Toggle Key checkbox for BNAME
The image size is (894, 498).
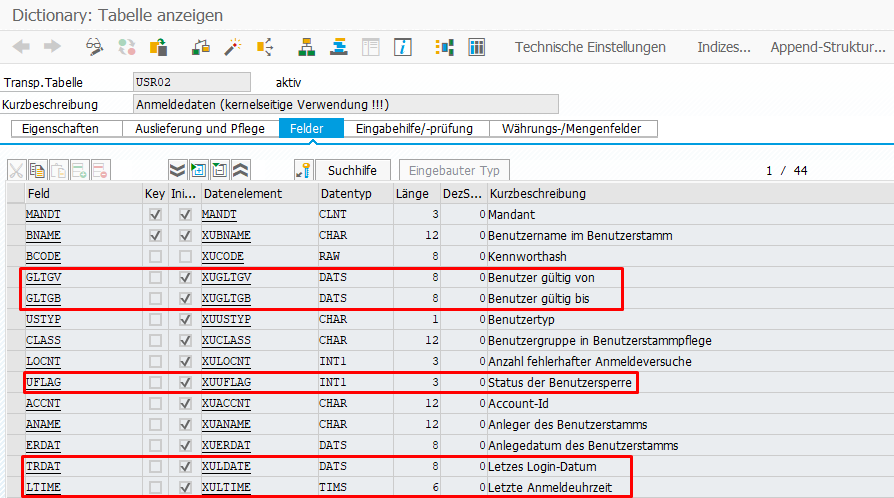coord(155,236)
